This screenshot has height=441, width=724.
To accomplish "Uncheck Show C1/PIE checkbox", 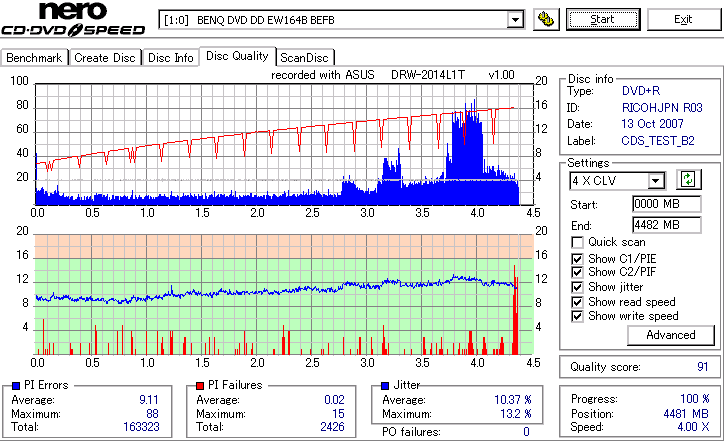I will (577, 259).
